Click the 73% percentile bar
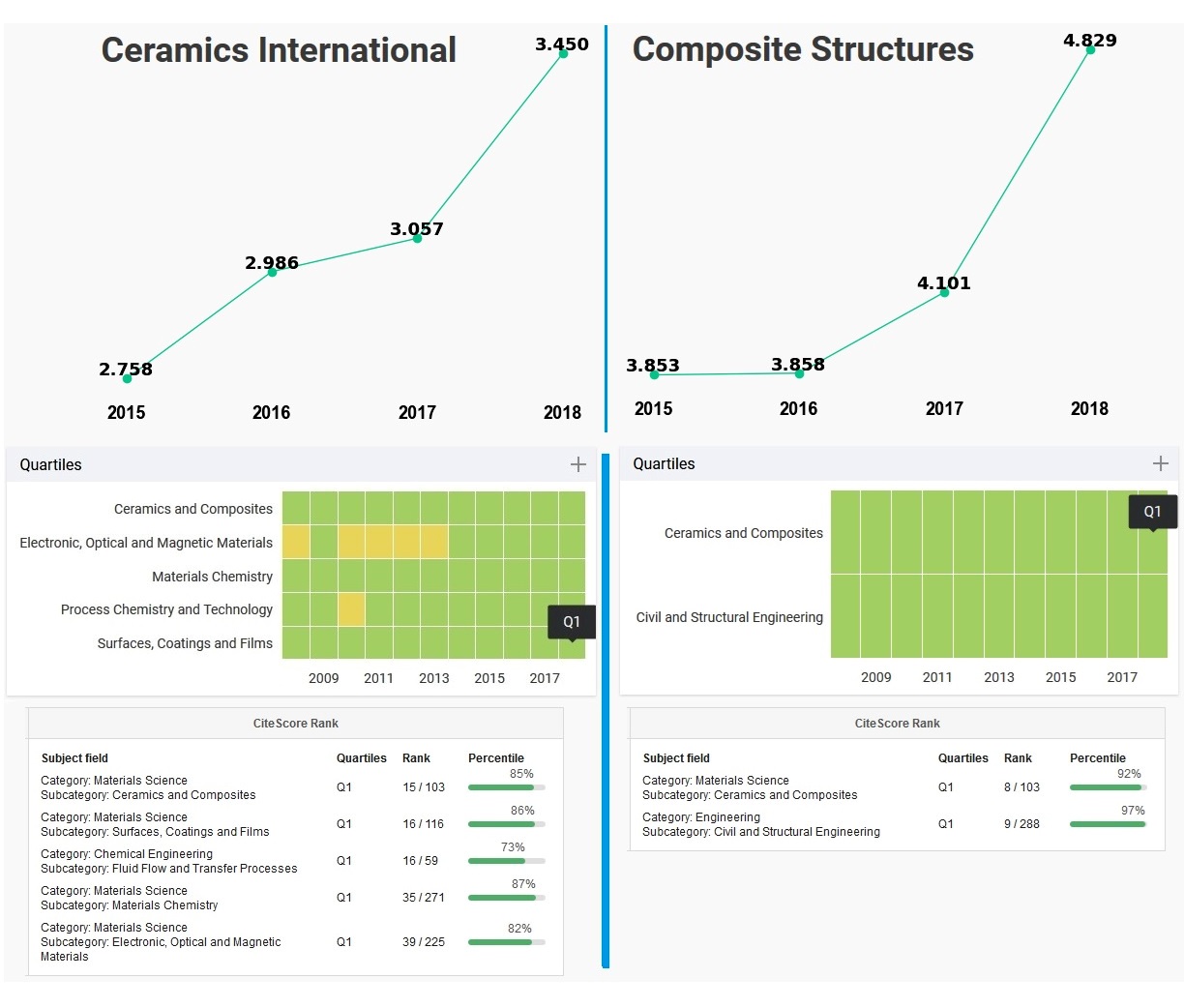The image size is (1184, 1008). point(507,861)
